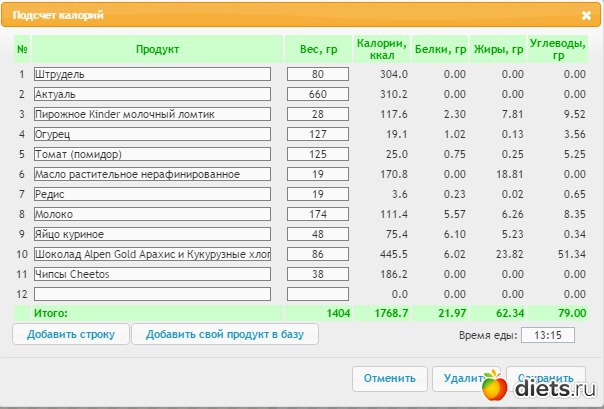Select the Редис product field
Screen dimensions: 604x409
pos(153,194)
